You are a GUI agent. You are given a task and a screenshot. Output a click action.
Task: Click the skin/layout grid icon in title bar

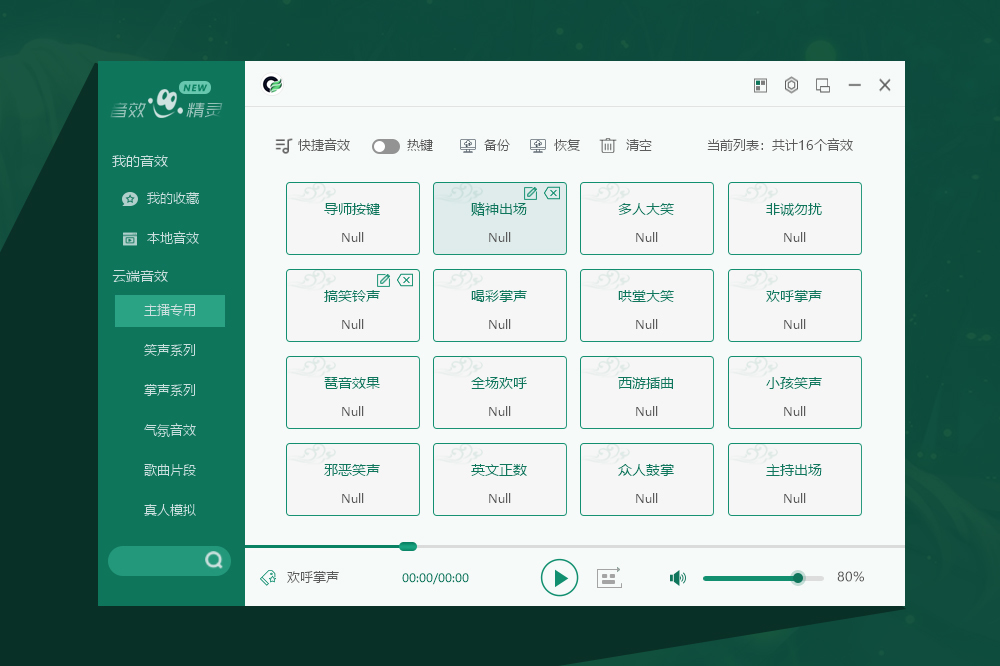[760, 85]
